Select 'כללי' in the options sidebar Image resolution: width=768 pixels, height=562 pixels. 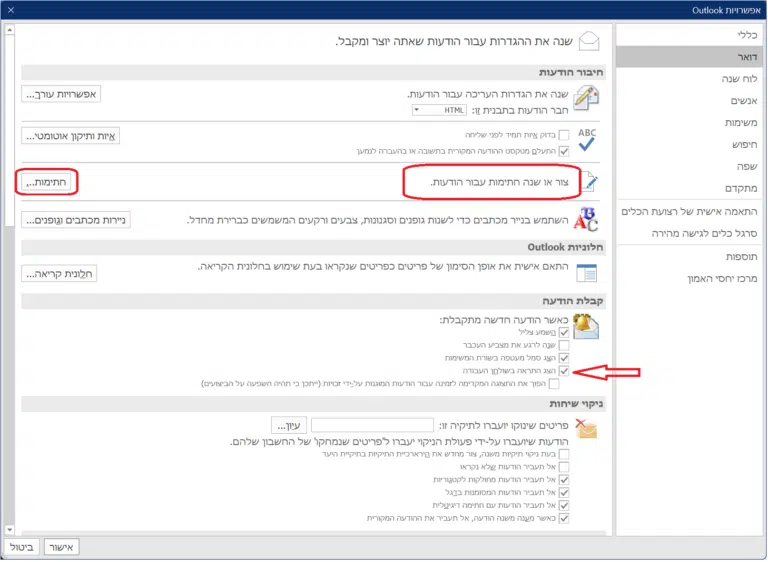pyautogui.click(x=689, y=35)
